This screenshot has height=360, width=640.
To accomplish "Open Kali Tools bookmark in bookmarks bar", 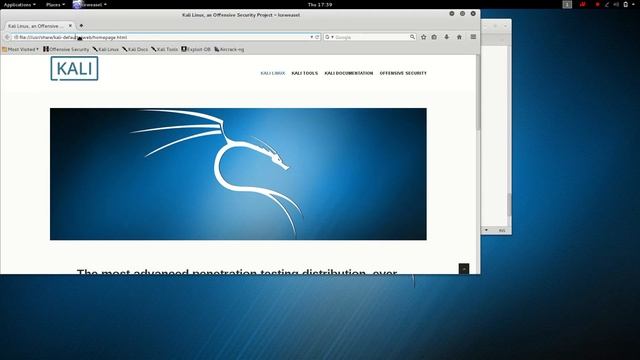I will 164,49.
